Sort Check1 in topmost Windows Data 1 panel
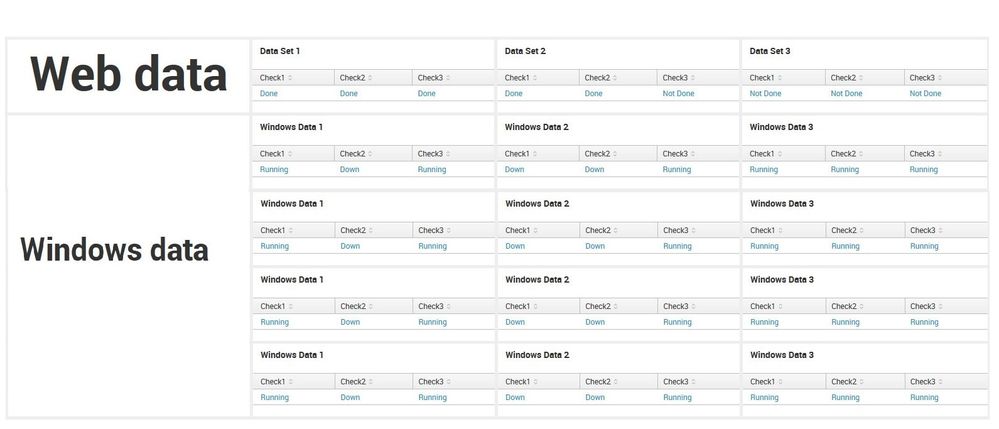The height and width of the screenshot is (429, 999). point(290,154)
